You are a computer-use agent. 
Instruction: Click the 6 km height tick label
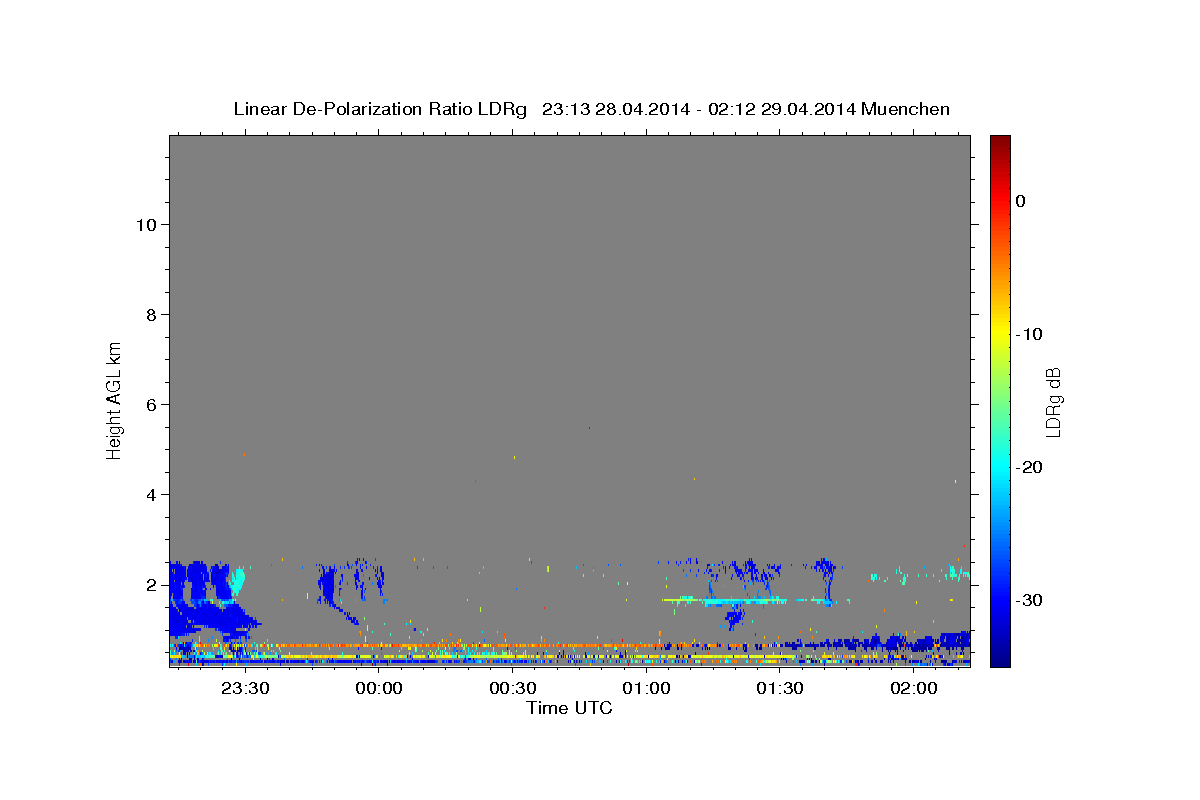tap(151, 404)
